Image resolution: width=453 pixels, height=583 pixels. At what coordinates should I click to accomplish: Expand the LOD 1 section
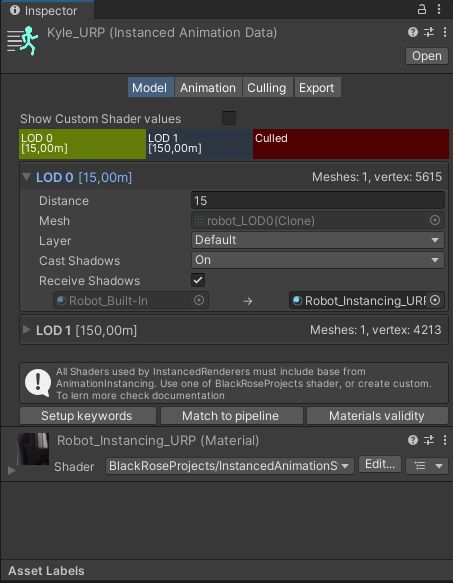click(26, 330)
